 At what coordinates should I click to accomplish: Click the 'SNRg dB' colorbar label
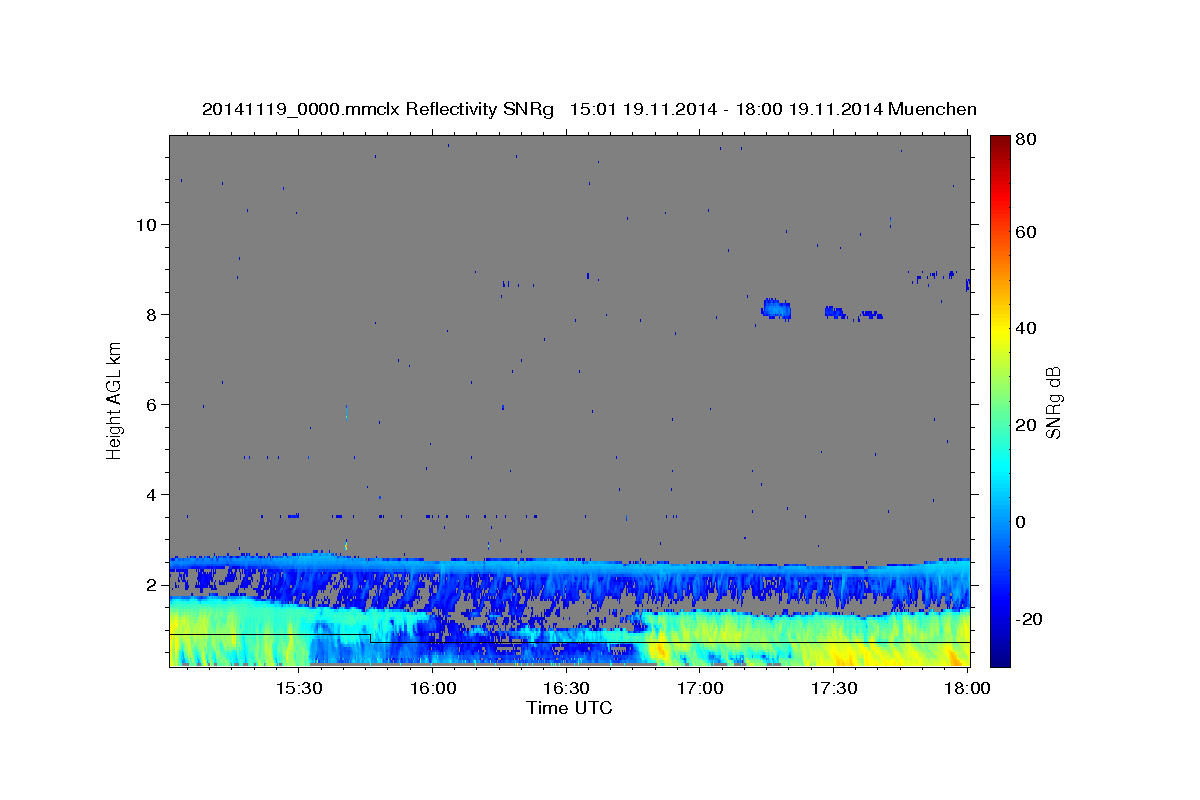click(x=1053, y=402)
